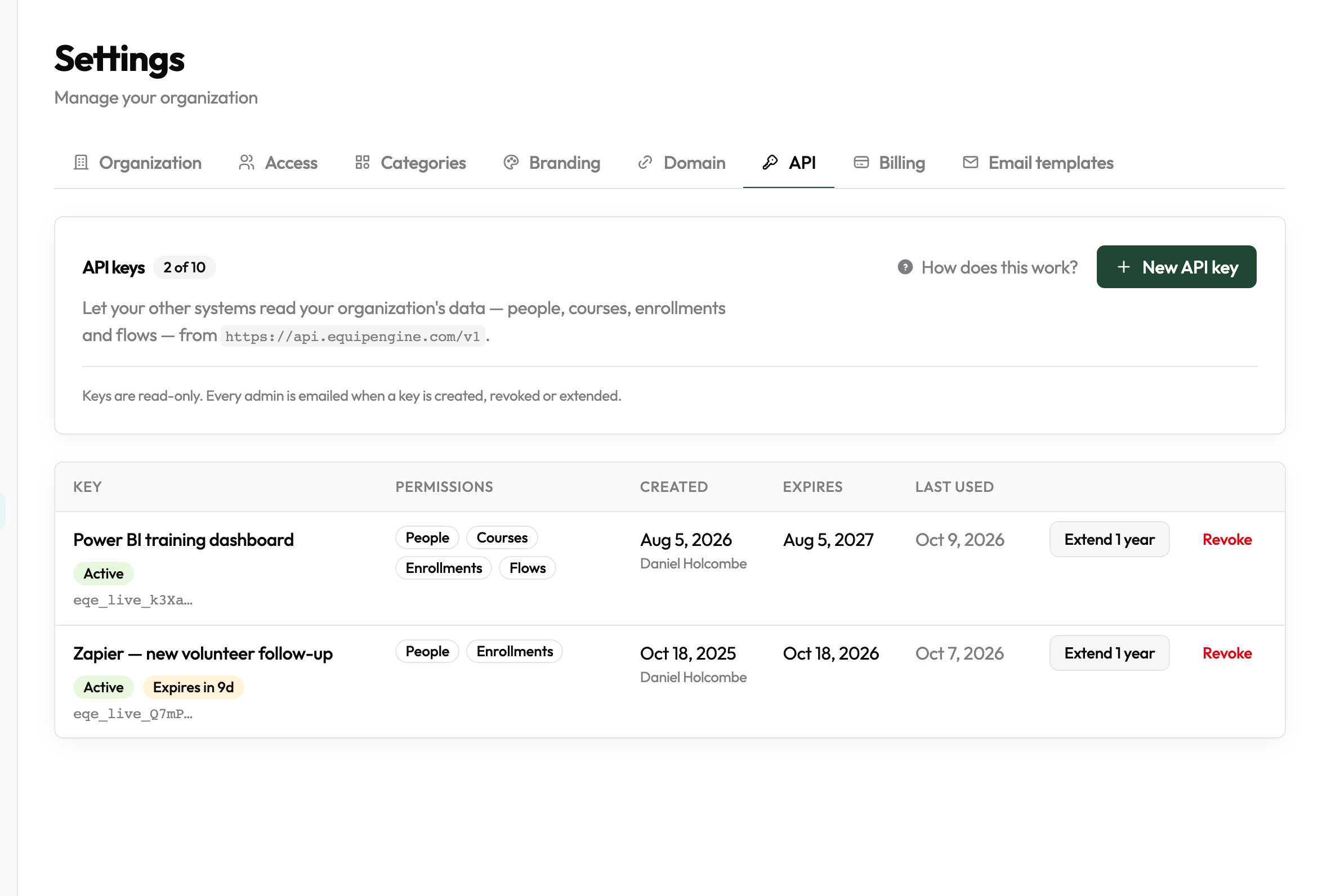Click the Enrollments chip in Zapier row
Screen dimensions: 1322x896
[514, 652]
